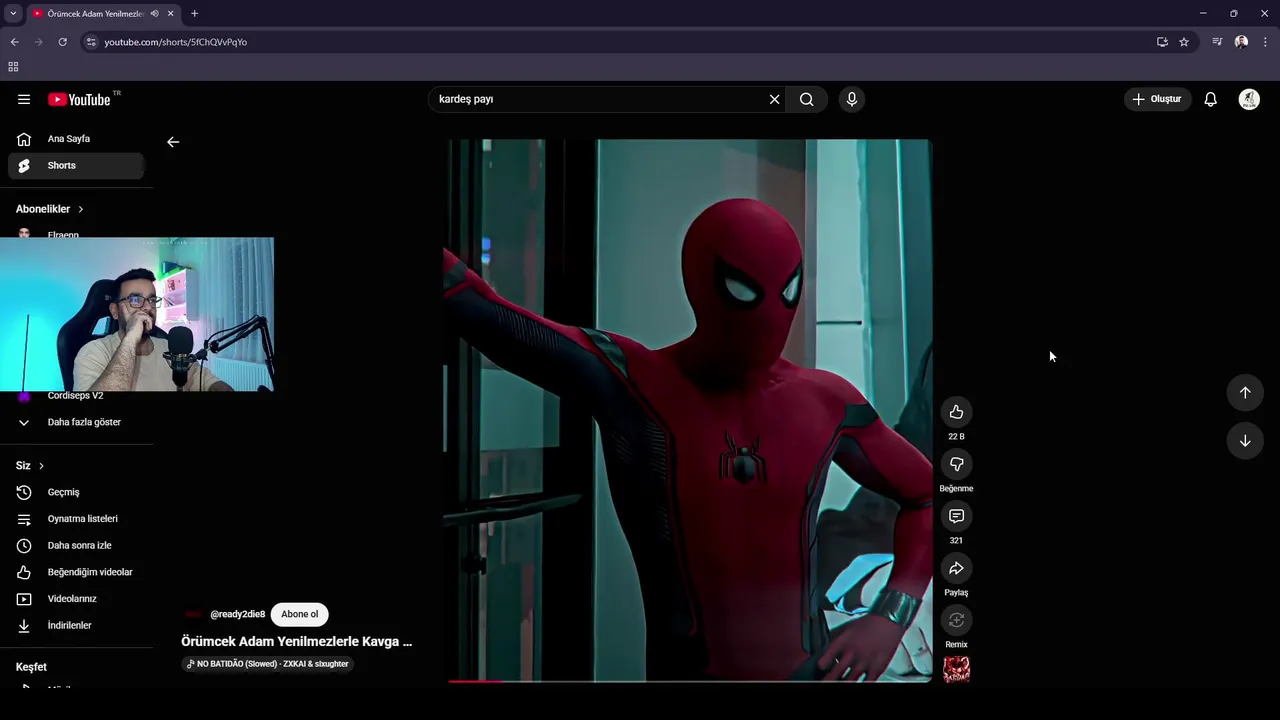Image resolution: width=1280 pixels, height=720 pixels.
Task: Dislike the Short via Beğenme icon
Action: pos(956,464)
